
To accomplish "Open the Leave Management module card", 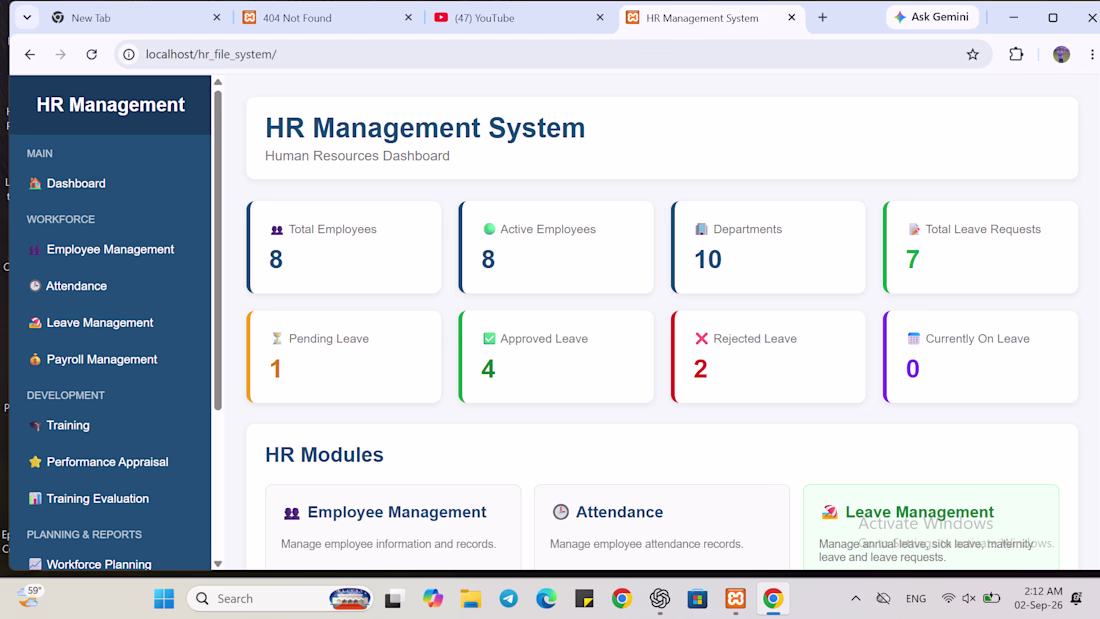I will (931, 526).
